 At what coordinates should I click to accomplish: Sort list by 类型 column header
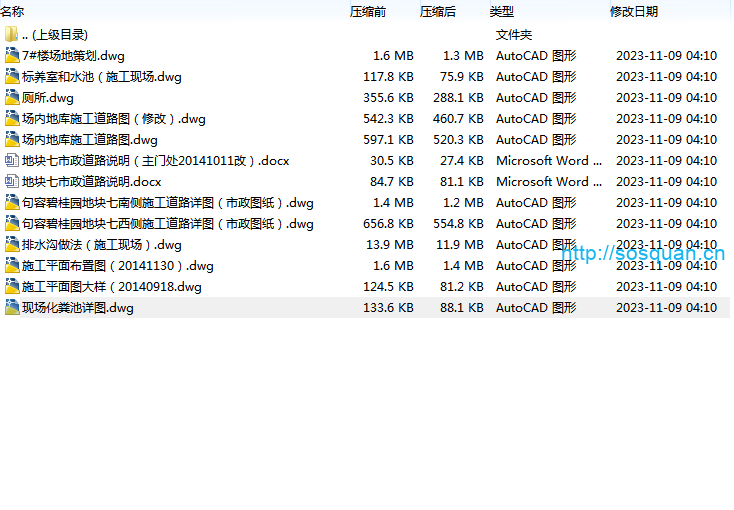[x=501, y=11]
